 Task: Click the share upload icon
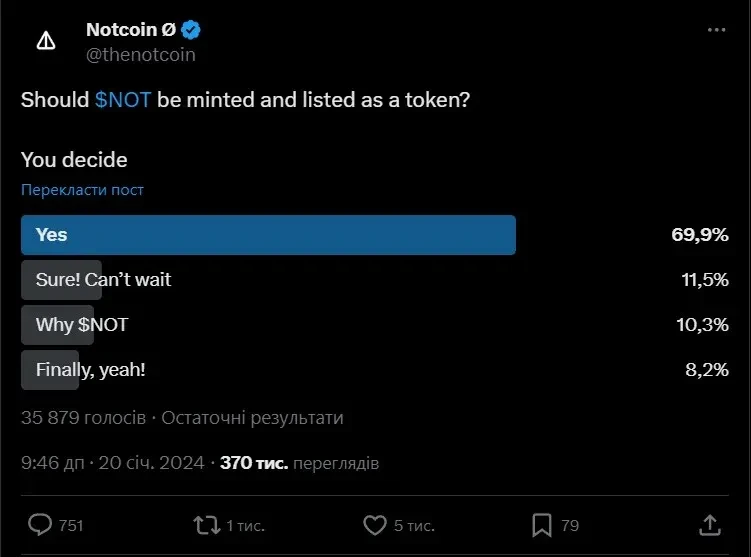tap(709, 525)
